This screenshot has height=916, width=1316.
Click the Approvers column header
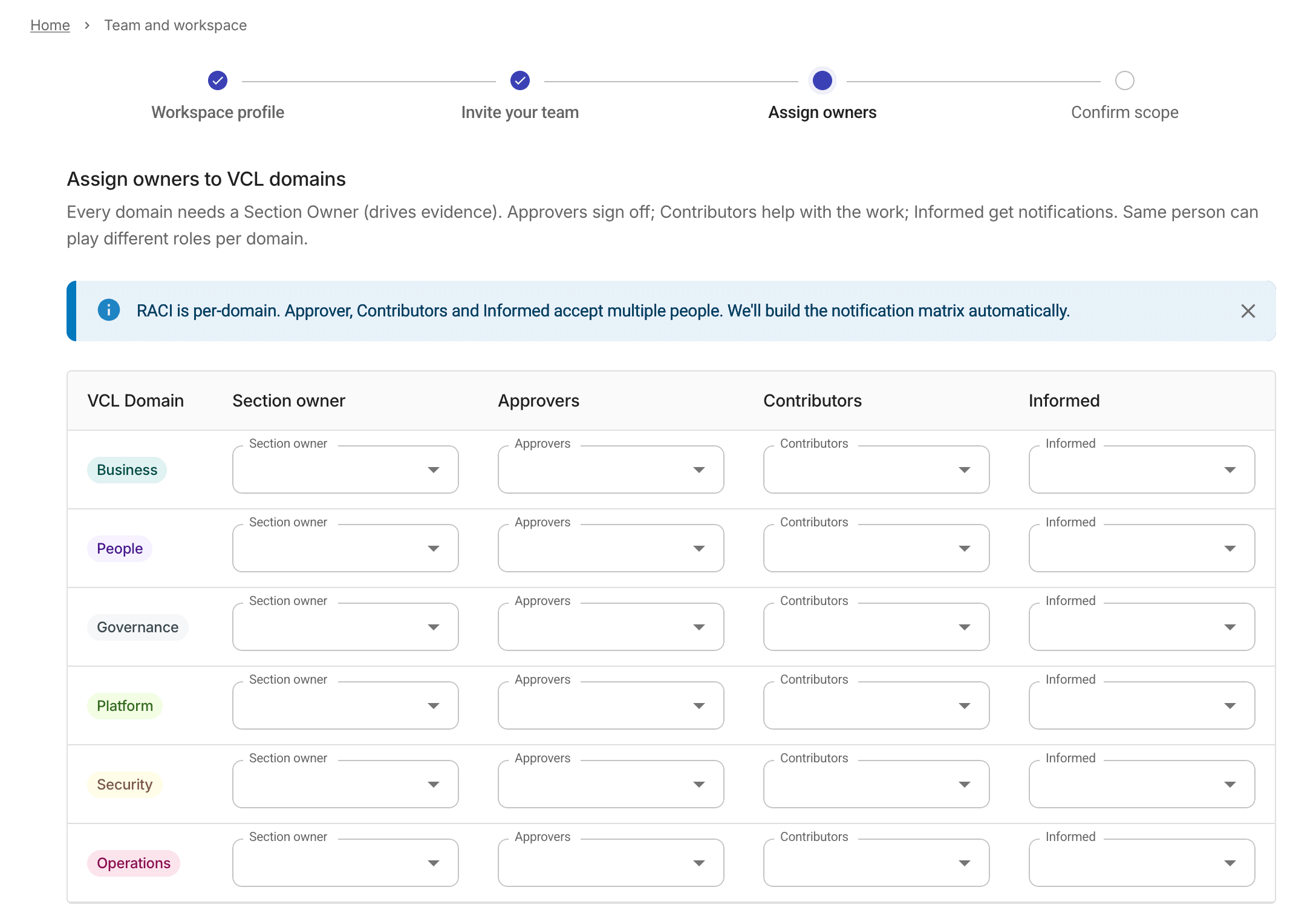tap(539, 401)
